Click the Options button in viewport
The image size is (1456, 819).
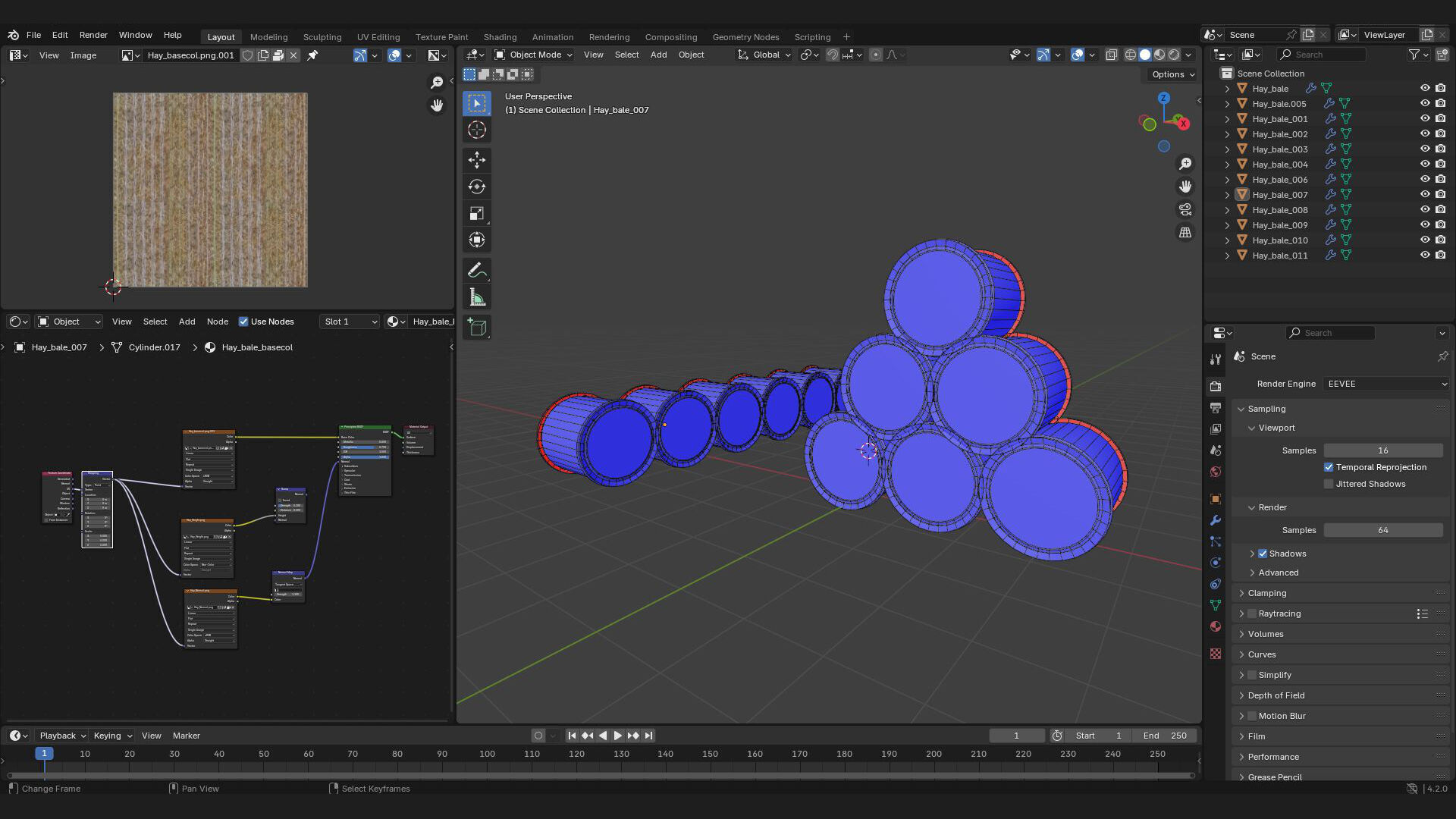click(x=1172, y=74)
